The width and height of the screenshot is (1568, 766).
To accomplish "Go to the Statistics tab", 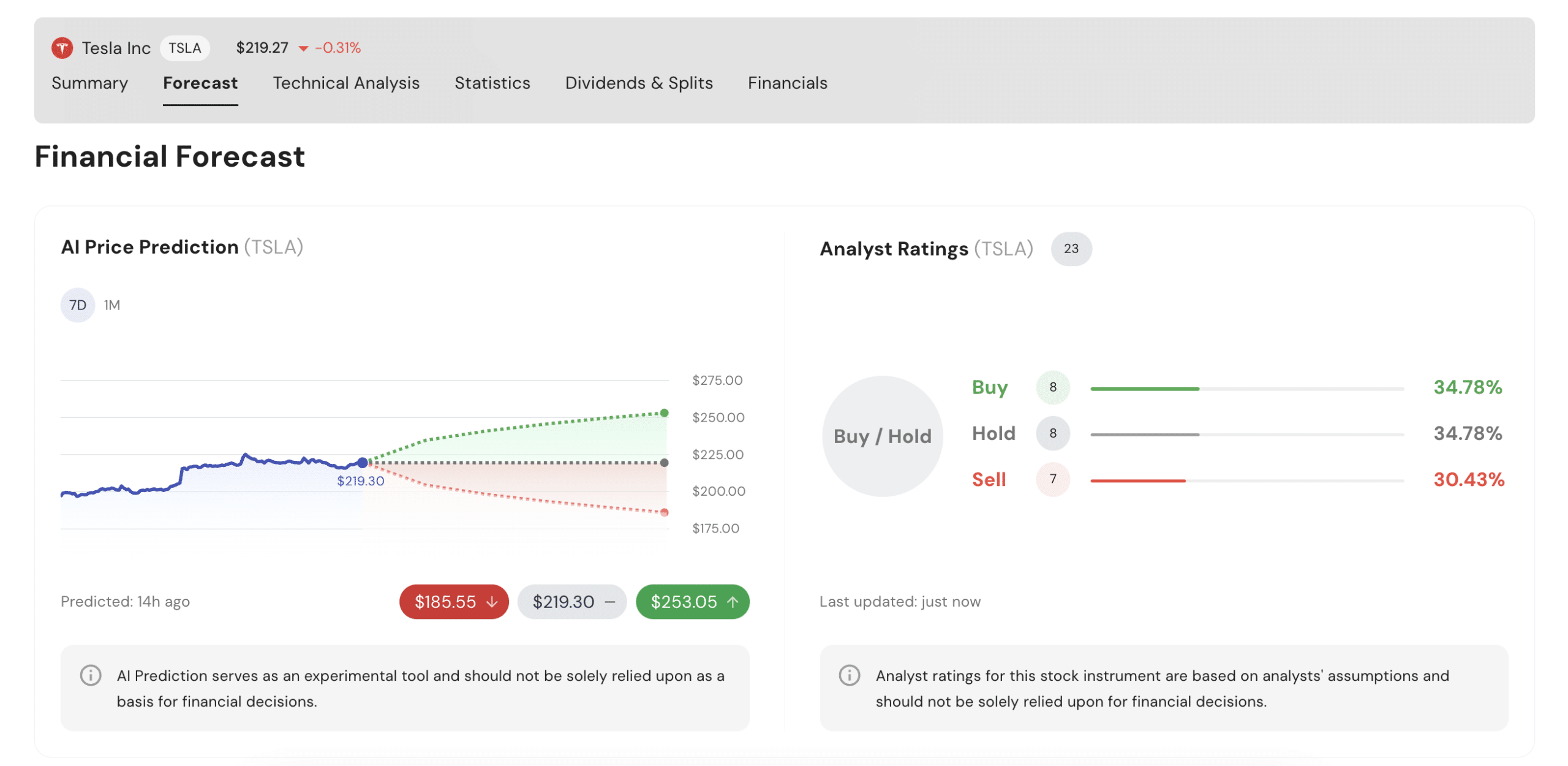I will [492, 83].
